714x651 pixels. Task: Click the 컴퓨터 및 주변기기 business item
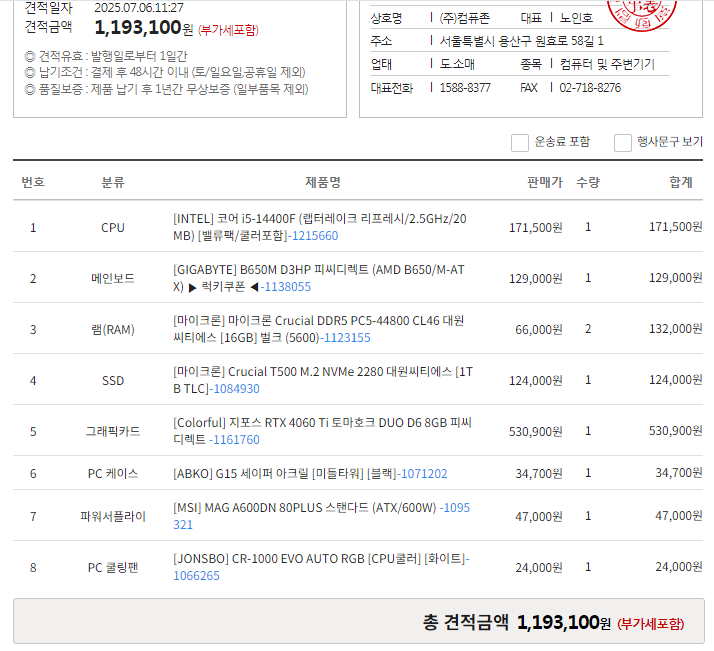click(607, 64)
